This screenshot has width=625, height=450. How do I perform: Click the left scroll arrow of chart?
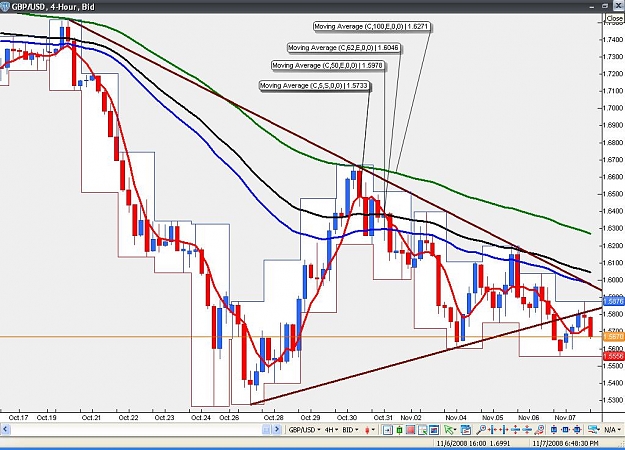click(x=5, y=430)
